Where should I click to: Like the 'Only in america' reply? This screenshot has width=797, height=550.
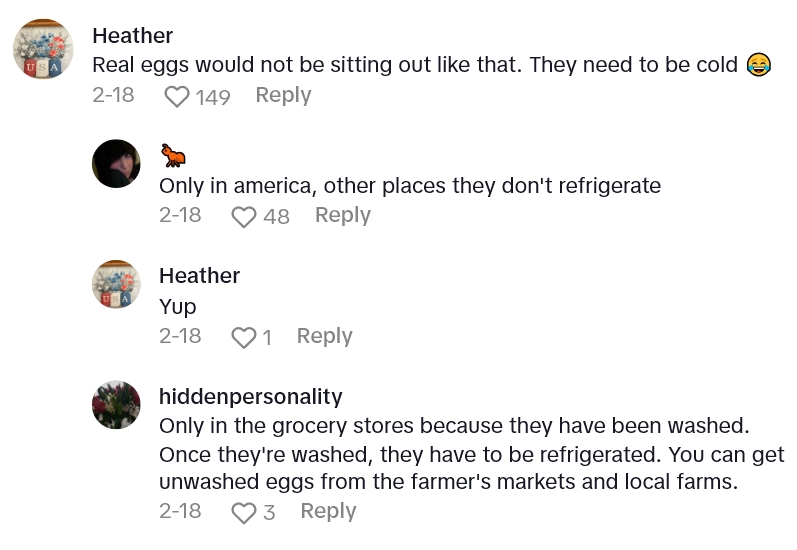[x=244, y=217]
